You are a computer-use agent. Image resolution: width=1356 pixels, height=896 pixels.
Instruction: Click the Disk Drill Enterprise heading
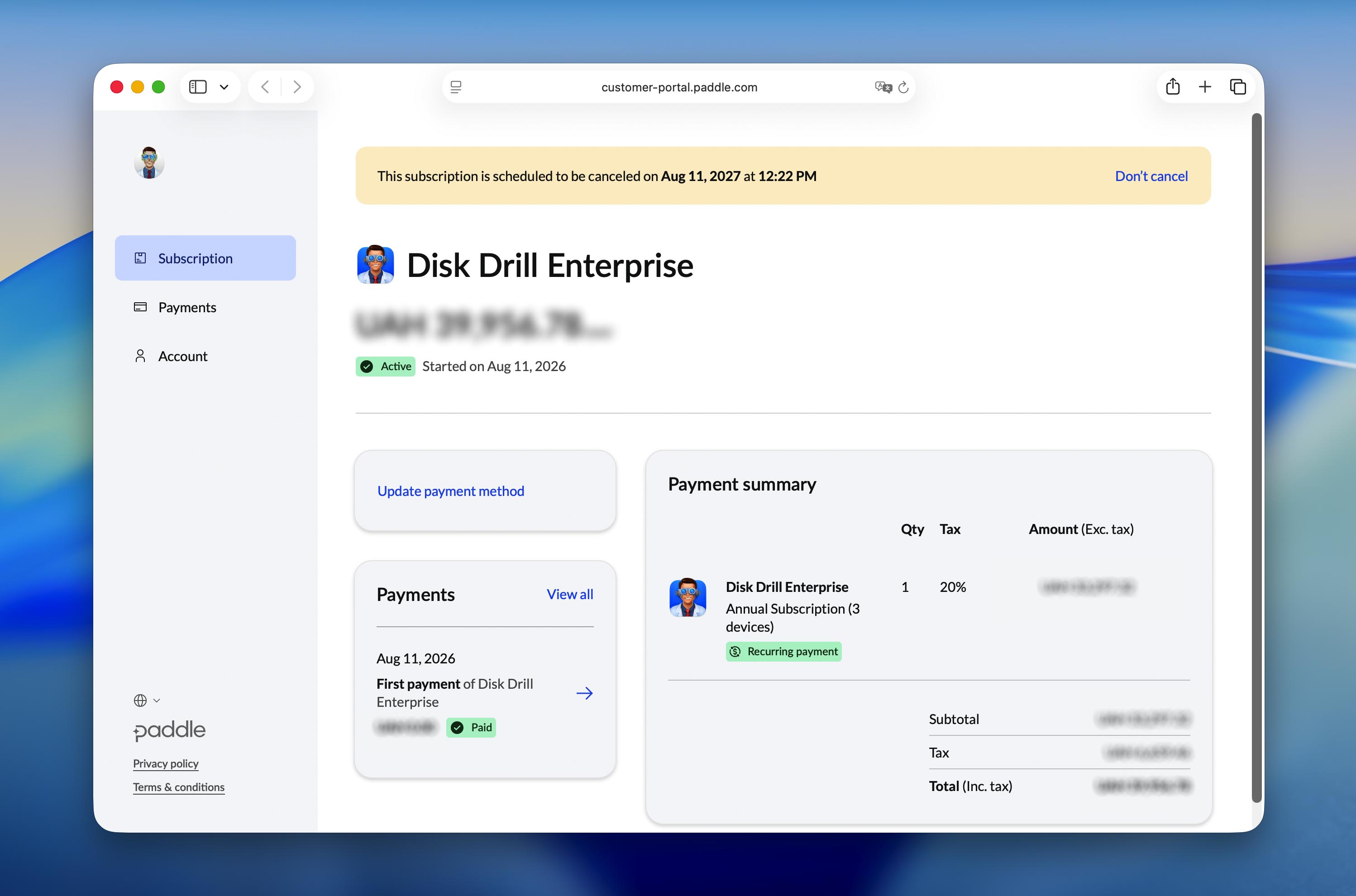click(x=550, y=265)
